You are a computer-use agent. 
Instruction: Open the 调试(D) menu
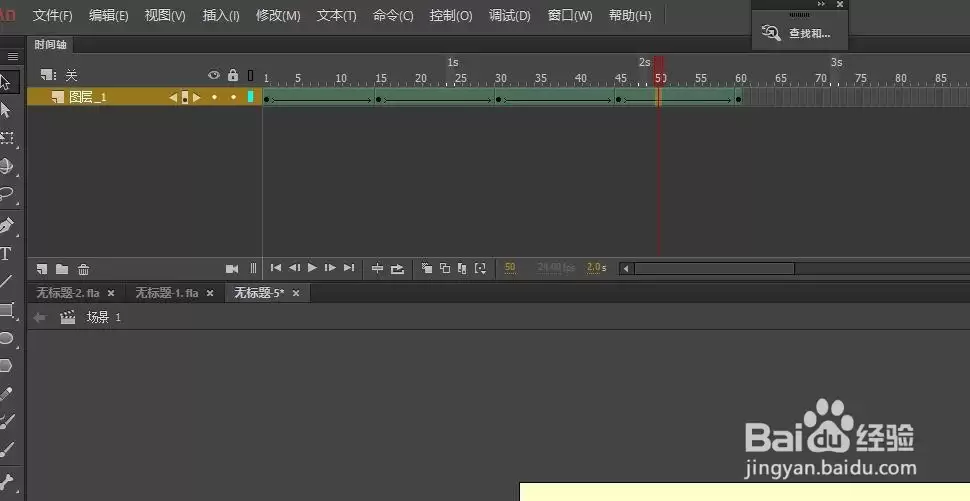[x=510, y=15]
